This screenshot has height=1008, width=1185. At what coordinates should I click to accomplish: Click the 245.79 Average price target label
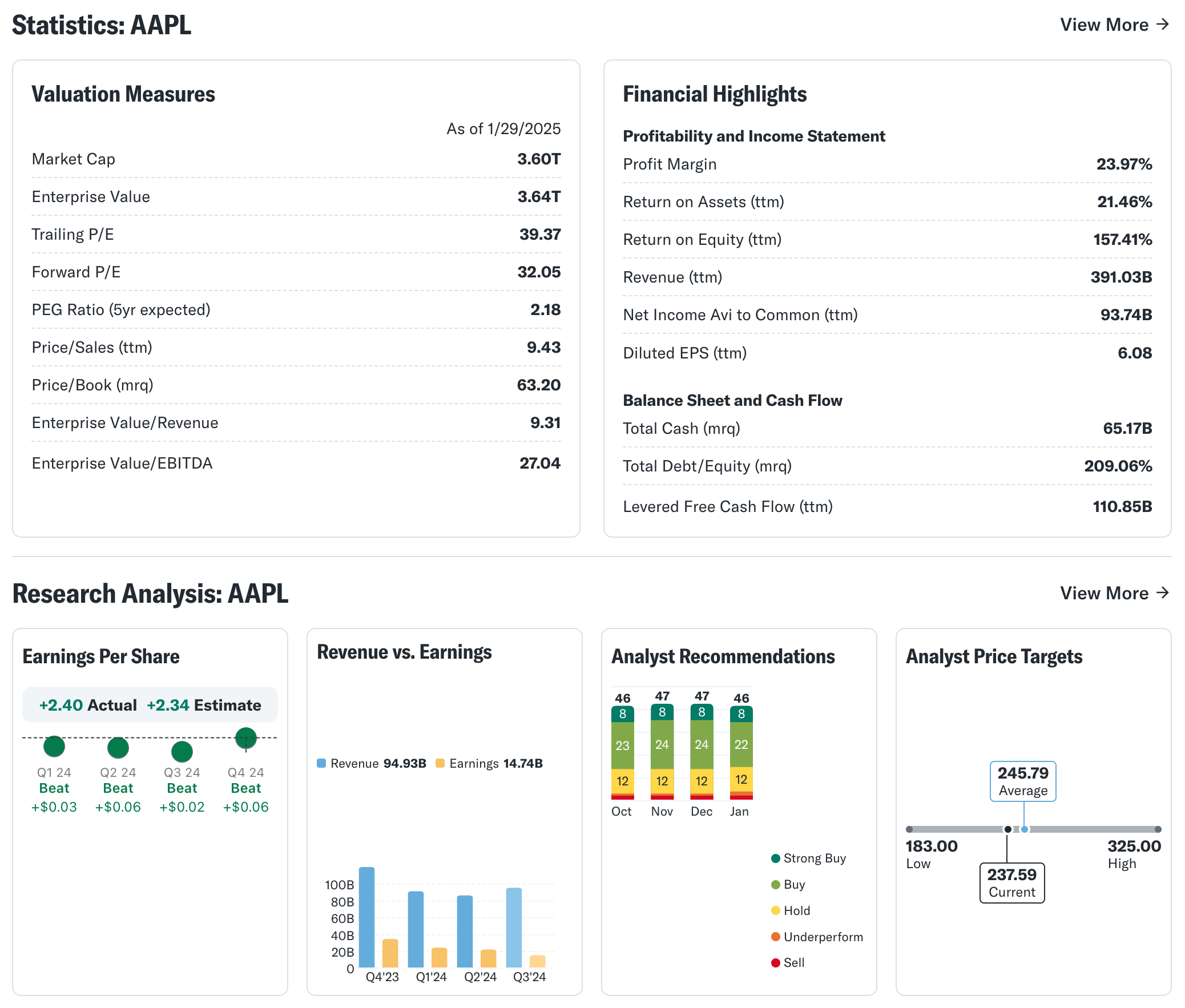(x=1022, y=781)
